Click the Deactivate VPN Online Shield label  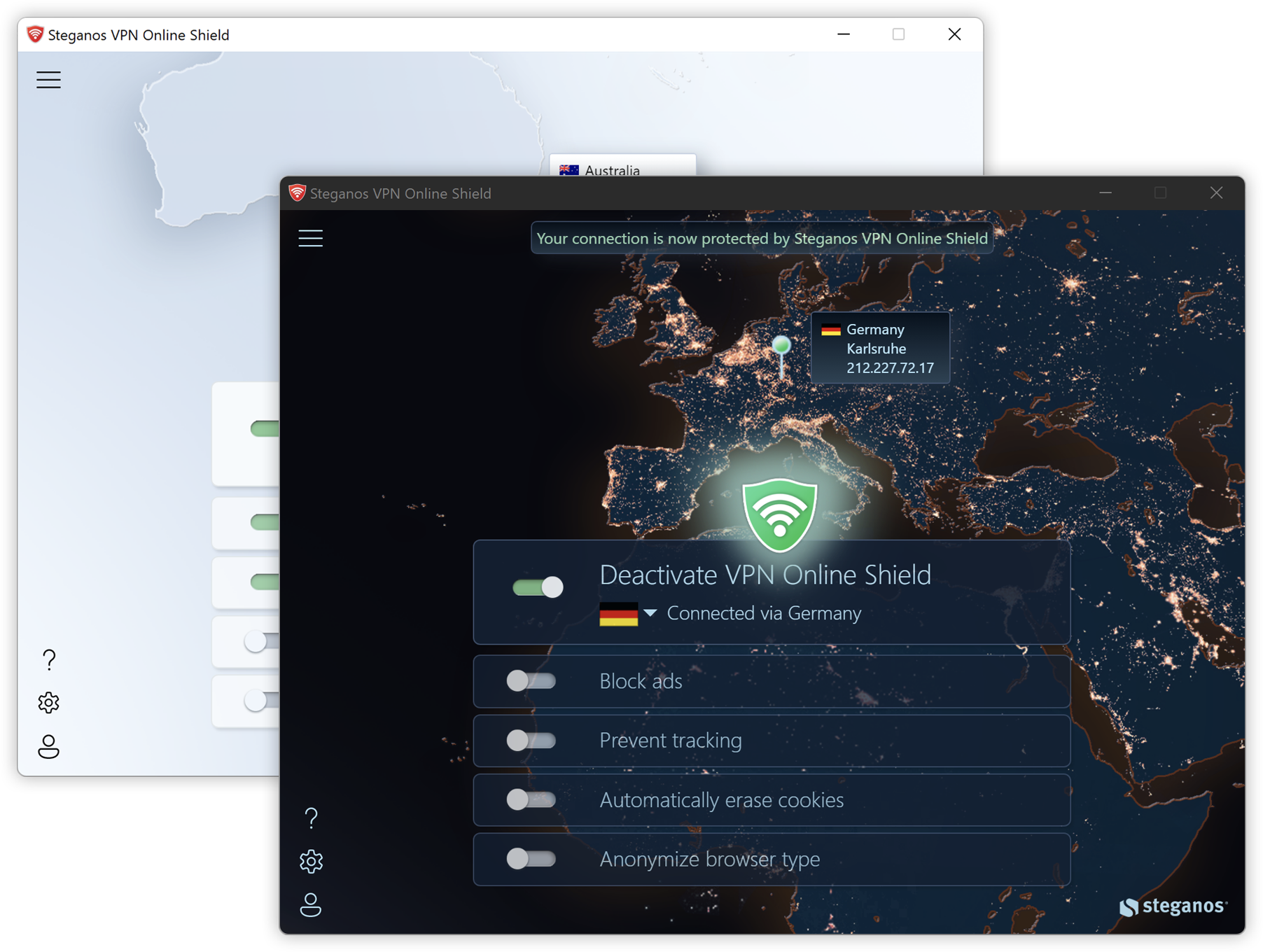pyautogui.click(x=765, y=575)
